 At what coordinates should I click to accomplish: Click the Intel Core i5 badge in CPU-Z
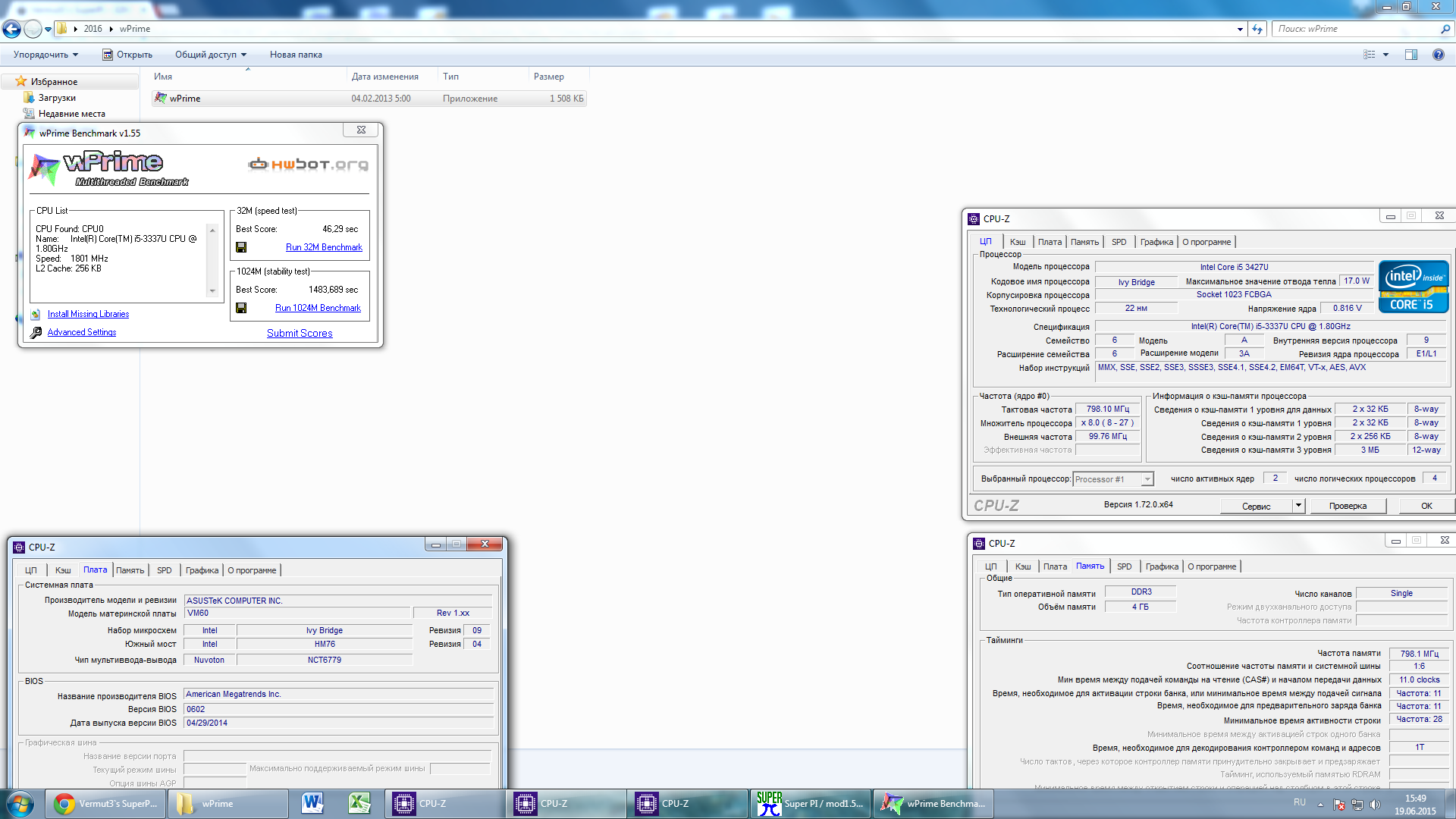(1414, 287)
